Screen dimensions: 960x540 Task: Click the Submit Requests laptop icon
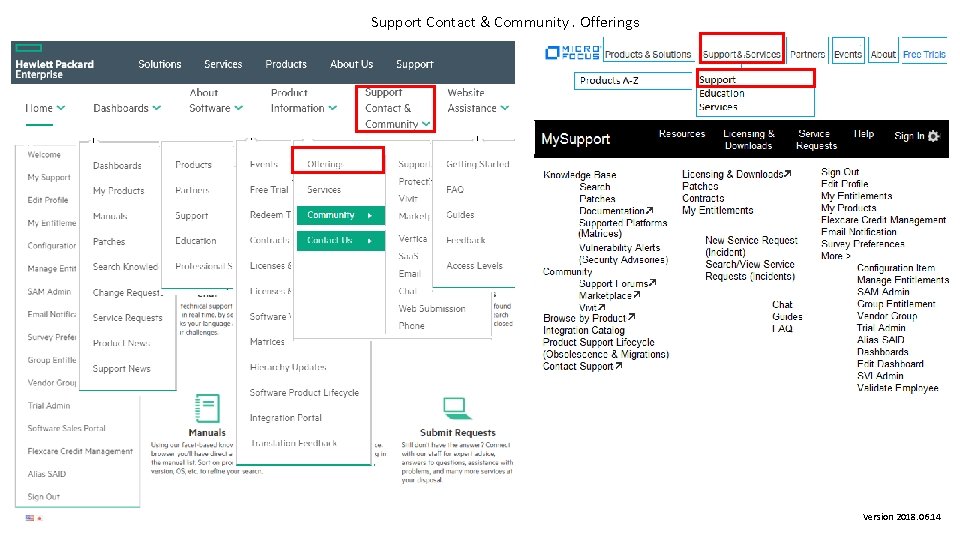(456, 407)
